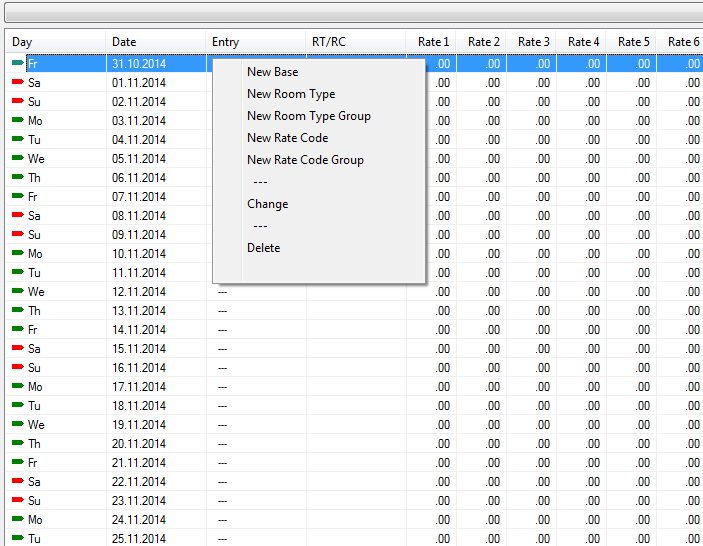Screen dimensions: 703x546
Task: Click the red arrow icon for Su 23.11.2014
Action: click(x=18, y=501)
